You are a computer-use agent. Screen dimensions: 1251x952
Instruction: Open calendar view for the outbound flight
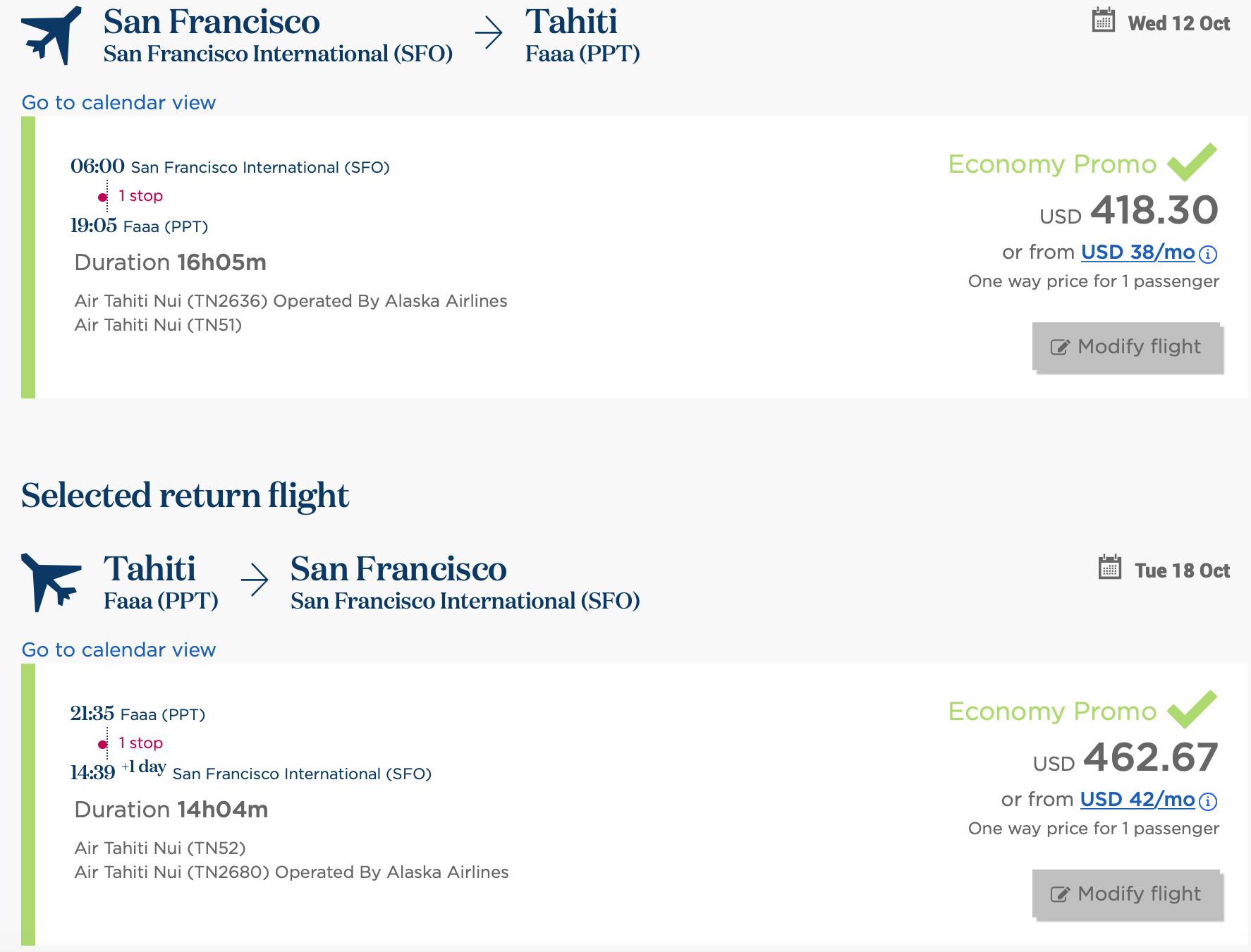(x=118, y=103)
